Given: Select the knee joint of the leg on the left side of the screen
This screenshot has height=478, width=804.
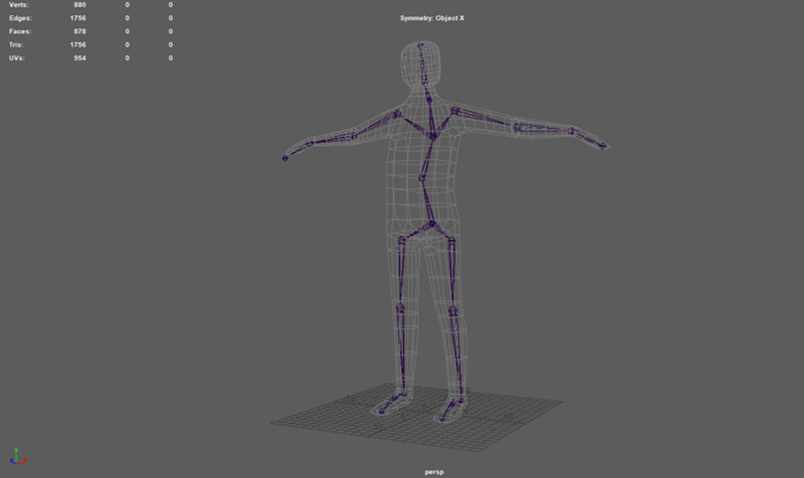Looking at the screenshot, I should [400, 309].
